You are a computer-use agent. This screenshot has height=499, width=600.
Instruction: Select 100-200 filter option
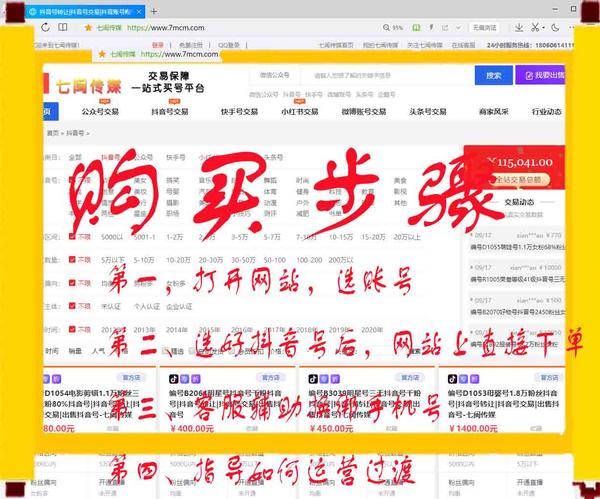click(x=309, y=260)
